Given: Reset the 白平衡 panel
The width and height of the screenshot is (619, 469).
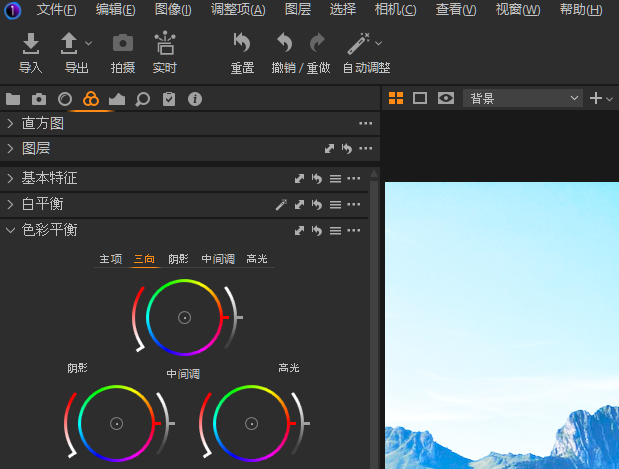Looking at the screenshot, I should point(317,204).
